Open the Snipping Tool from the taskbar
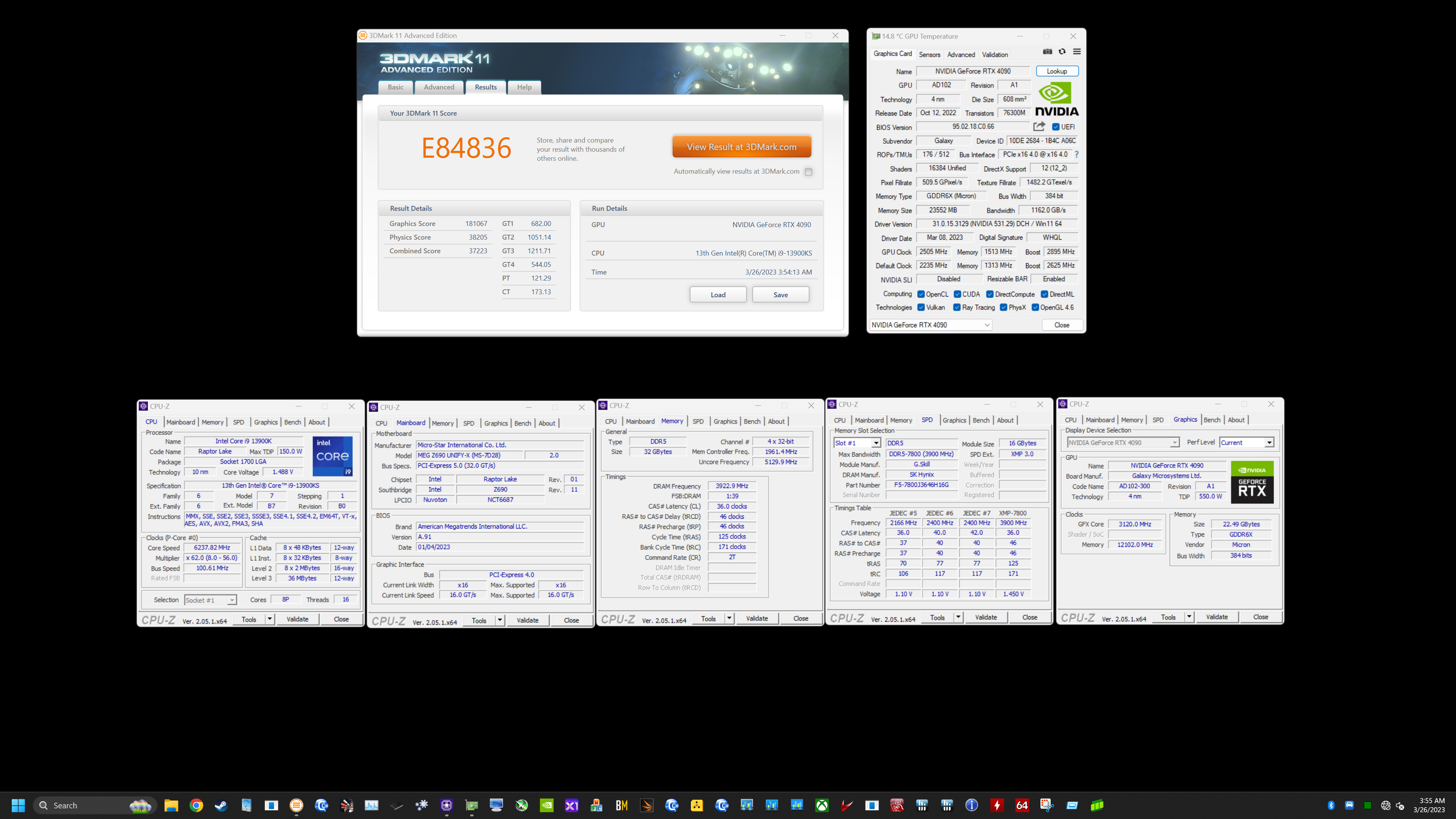 pos(1047,805)
